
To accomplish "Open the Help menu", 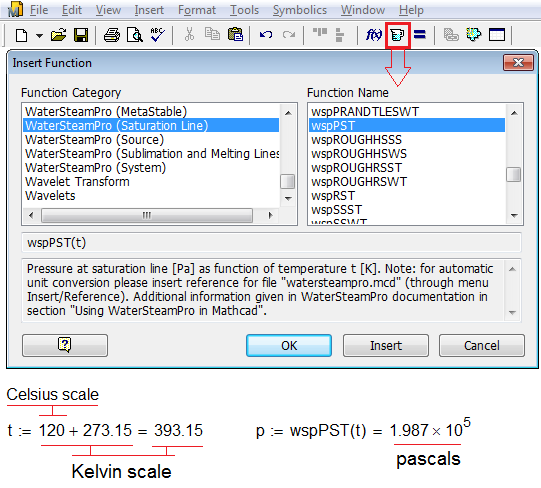I will (x=411, y=10).
